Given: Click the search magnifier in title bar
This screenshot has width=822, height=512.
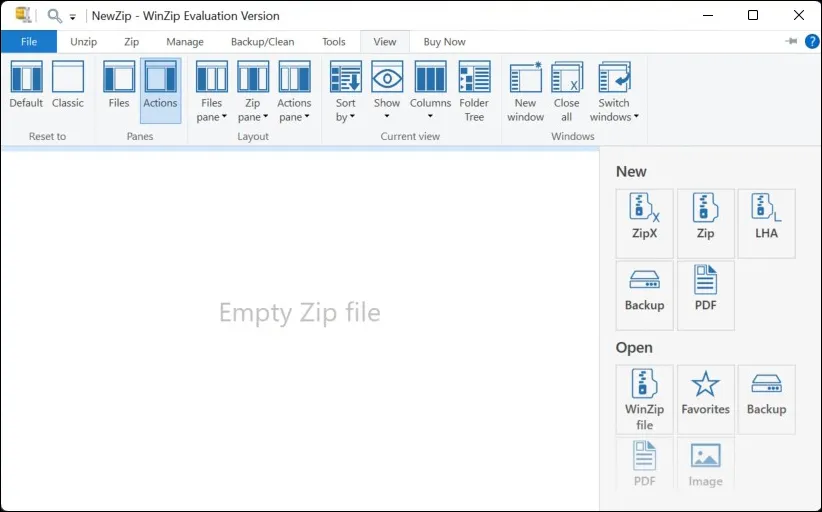Looking at the screenshot, I should [54, 15].
